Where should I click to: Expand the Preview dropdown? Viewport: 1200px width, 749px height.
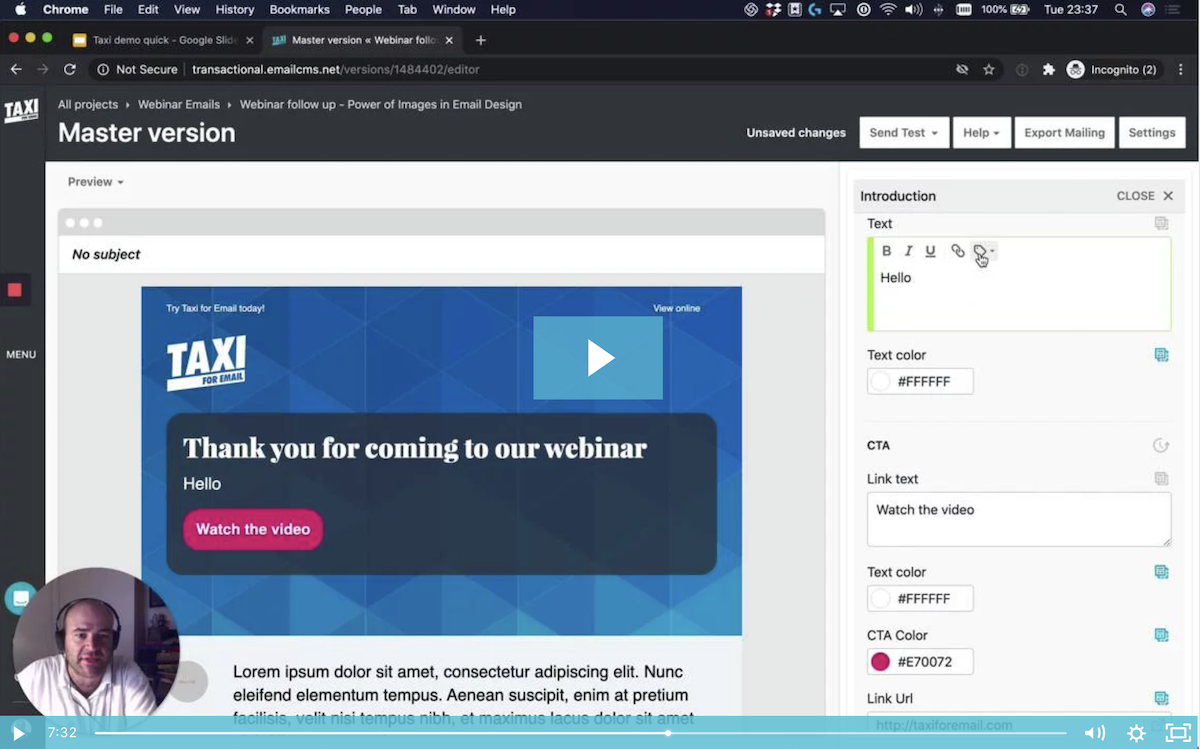click(96, 182)
